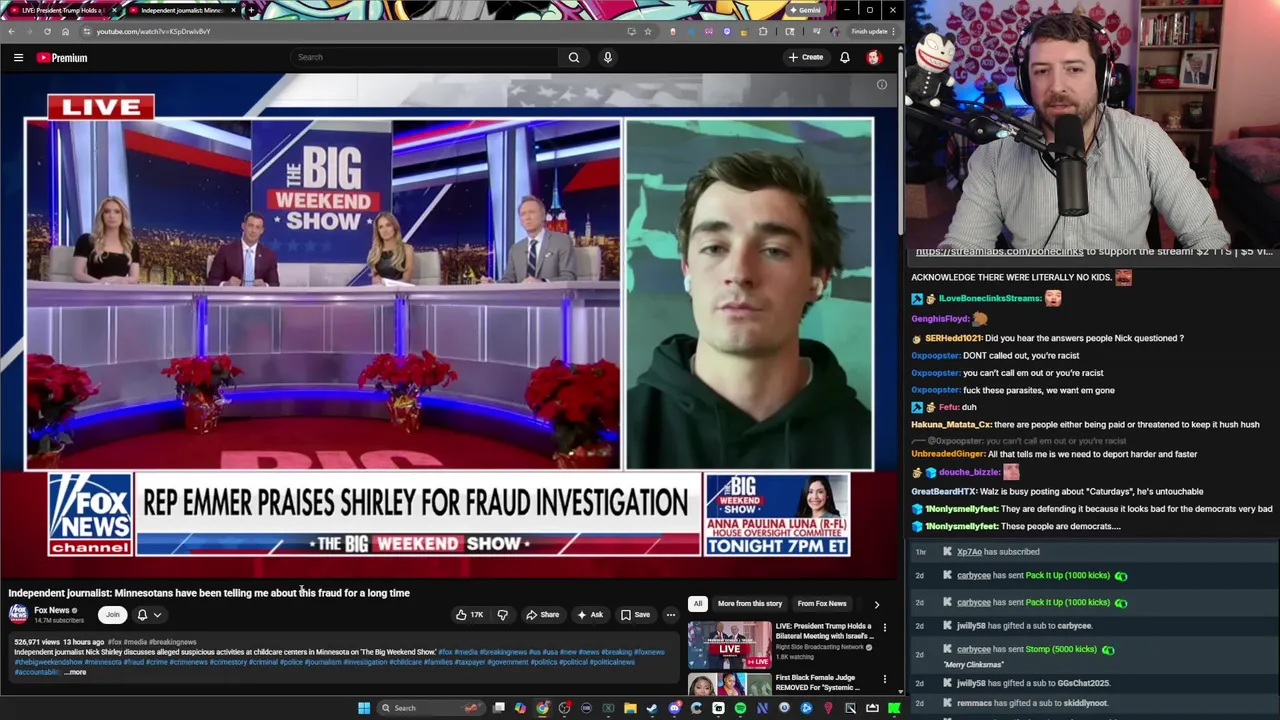Open Discord from the taskbar

point(674,708)
